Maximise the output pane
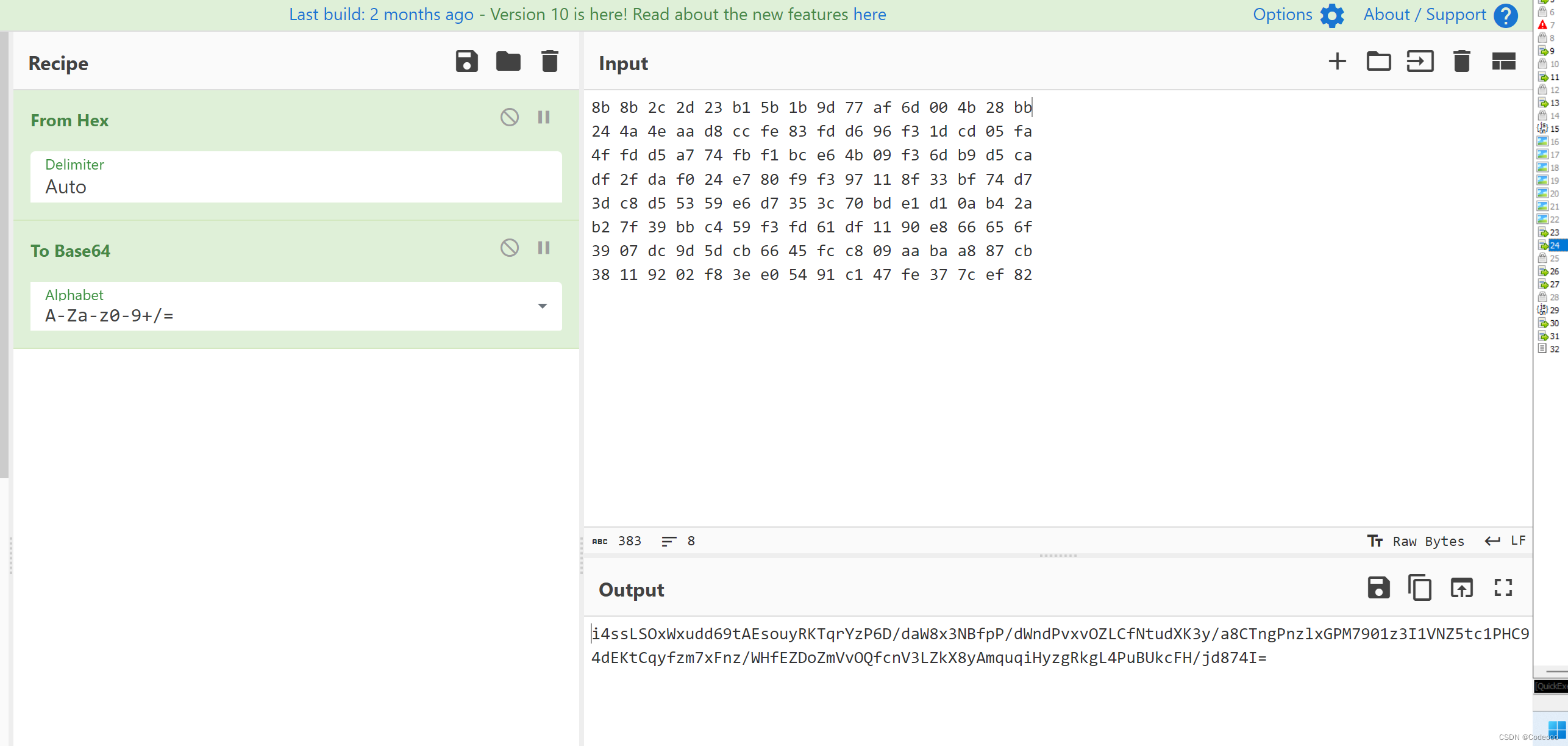Image resolution: width=1568 pixels, height=746 pixels. click(1503, 588)
